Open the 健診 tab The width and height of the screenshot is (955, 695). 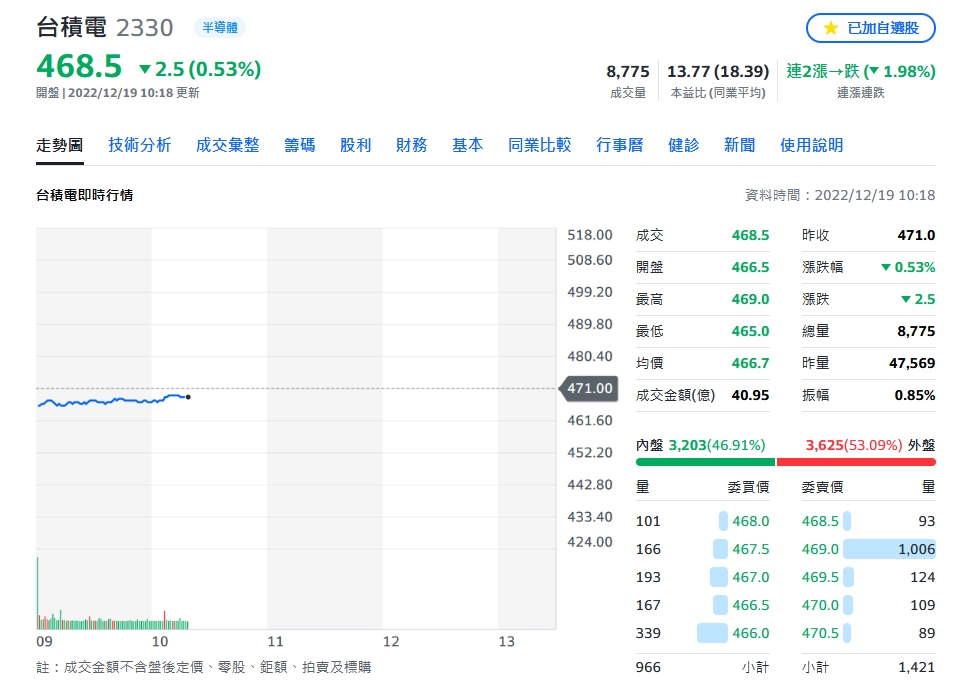pos(683,145)
